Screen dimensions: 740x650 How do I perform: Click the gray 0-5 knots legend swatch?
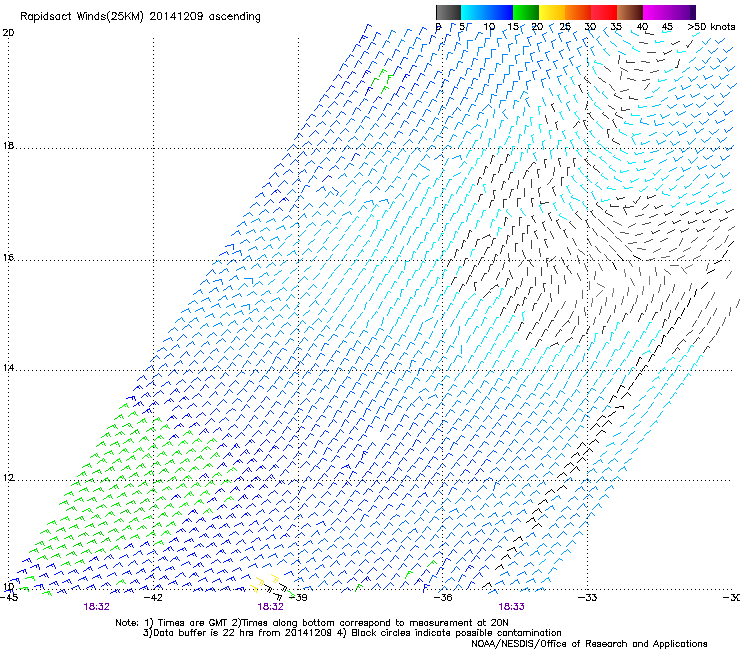448,12
